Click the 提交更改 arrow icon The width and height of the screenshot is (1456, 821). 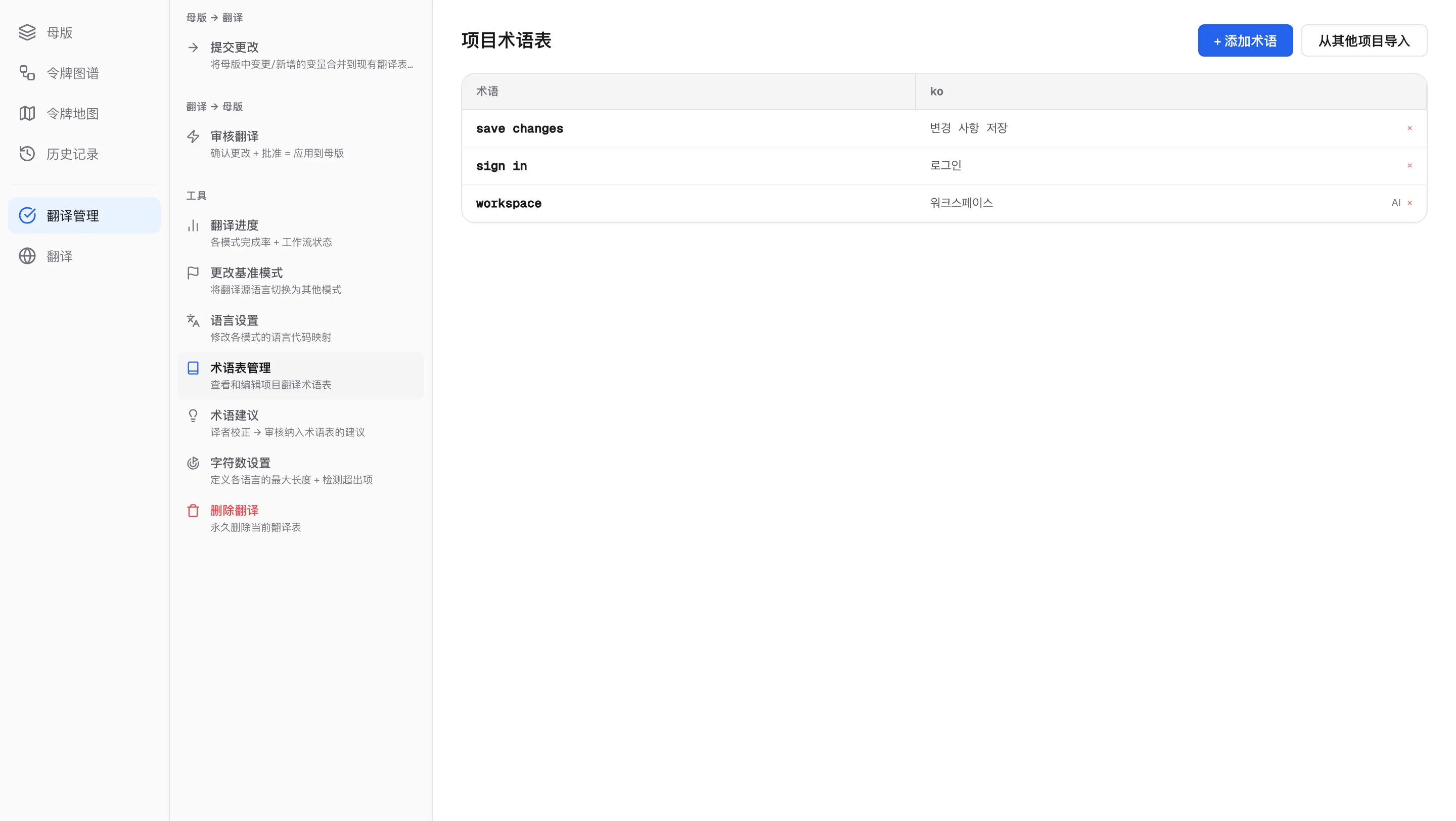pyautogui.click(x=193, y=48)
